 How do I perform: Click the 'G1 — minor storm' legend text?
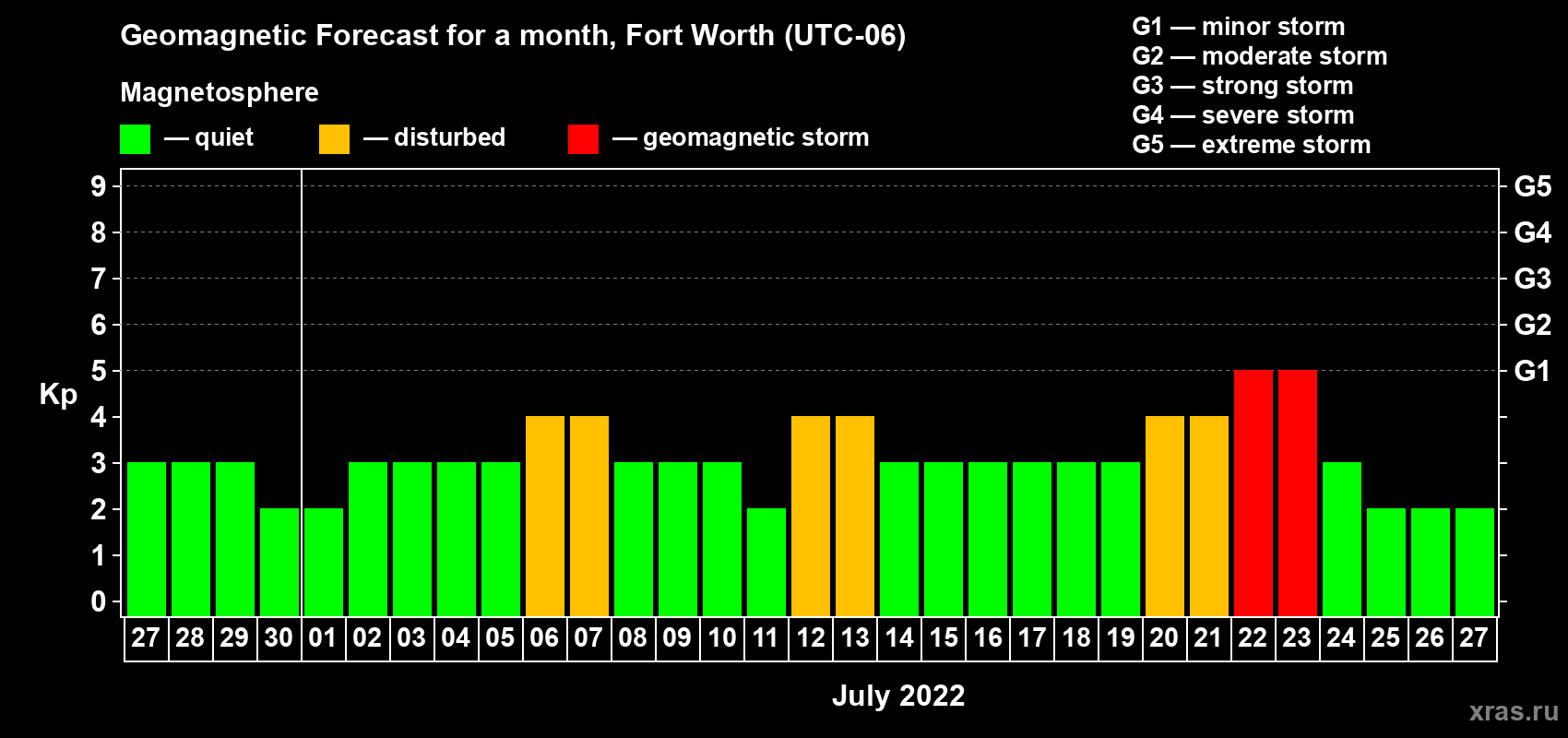1239,27
